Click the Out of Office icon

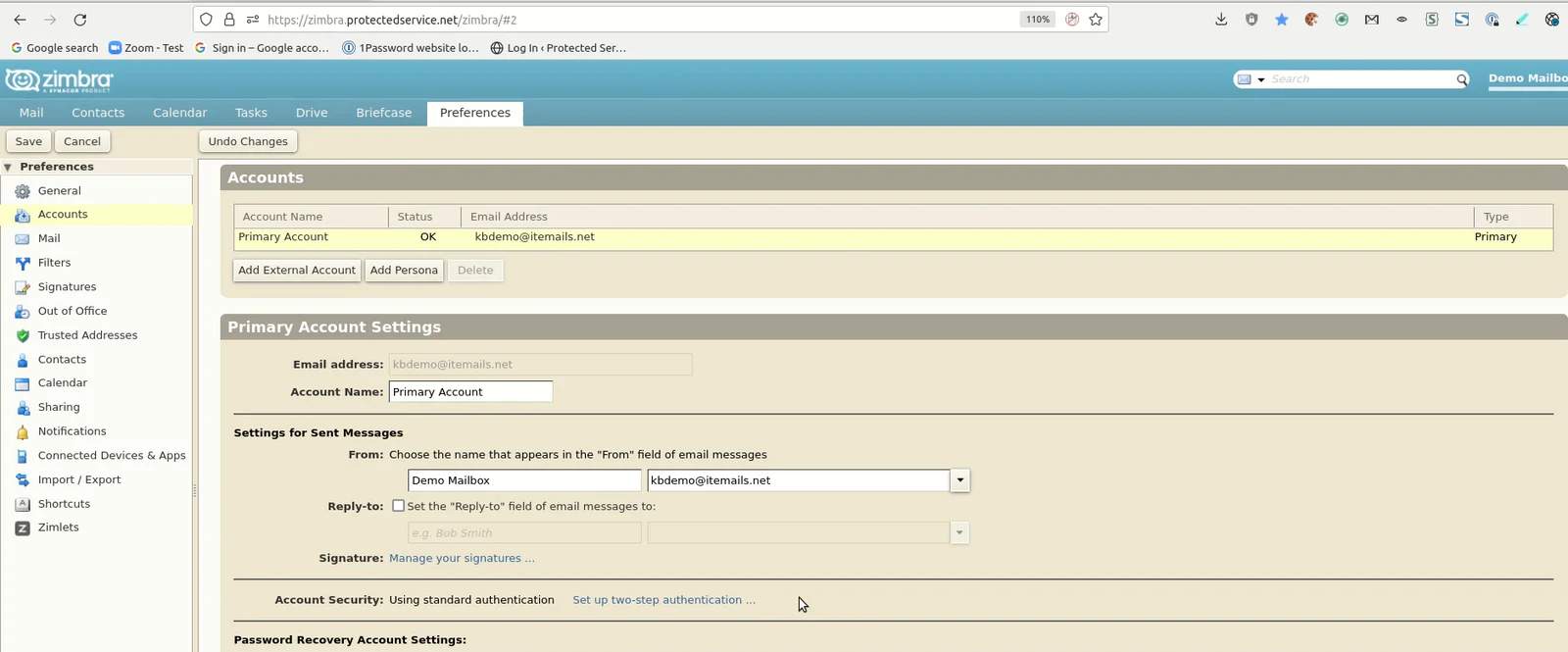[23, 312]
